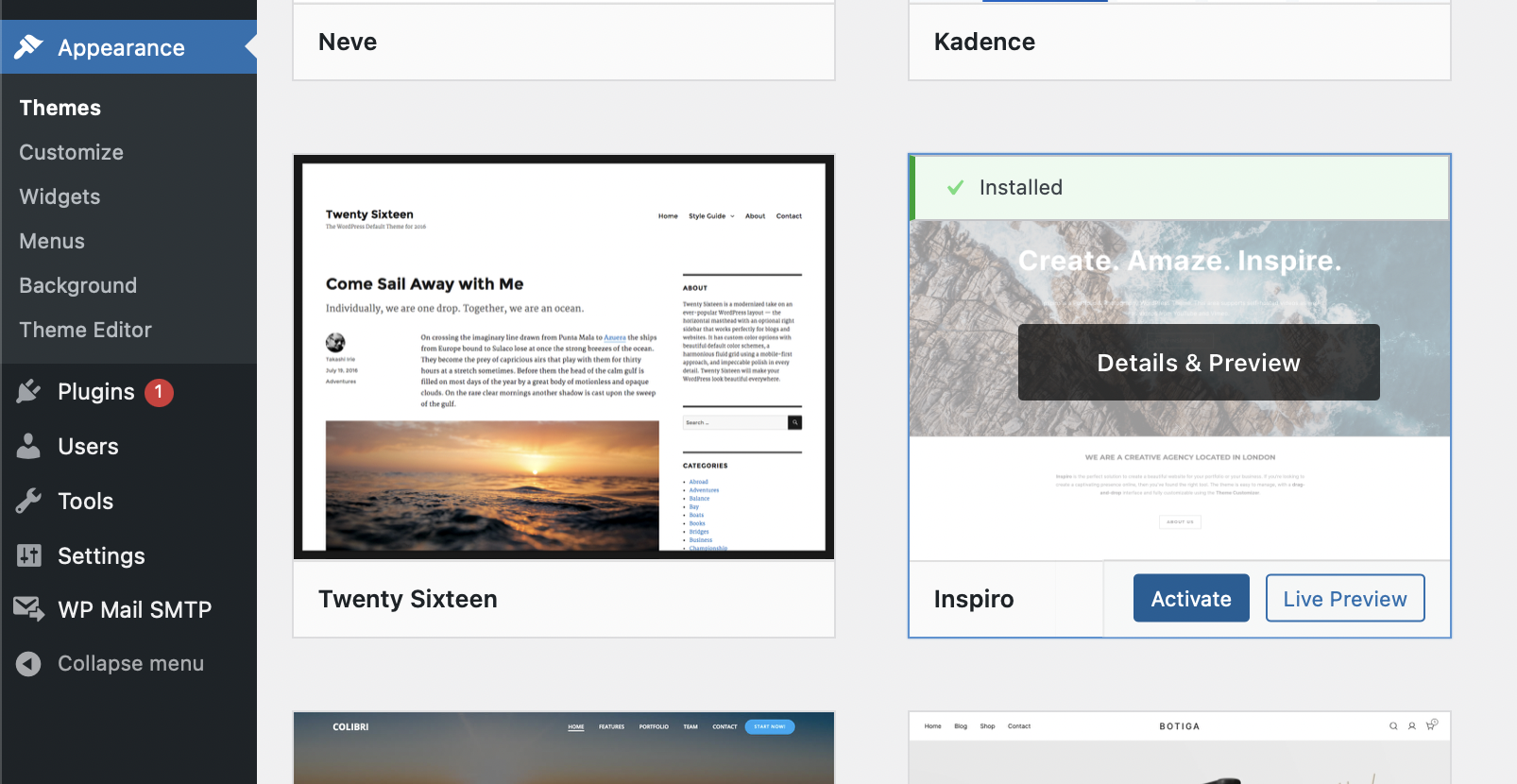The height and width of the screenshot is (784, 1517).
Task: Open Details & Preview for Inspiro
Action: tap(1199, 363)
